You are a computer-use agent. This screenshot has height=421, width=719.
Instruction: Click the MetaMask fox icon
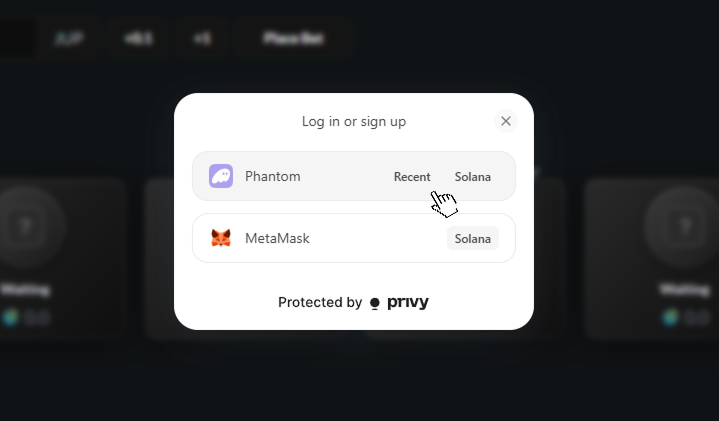221,238
